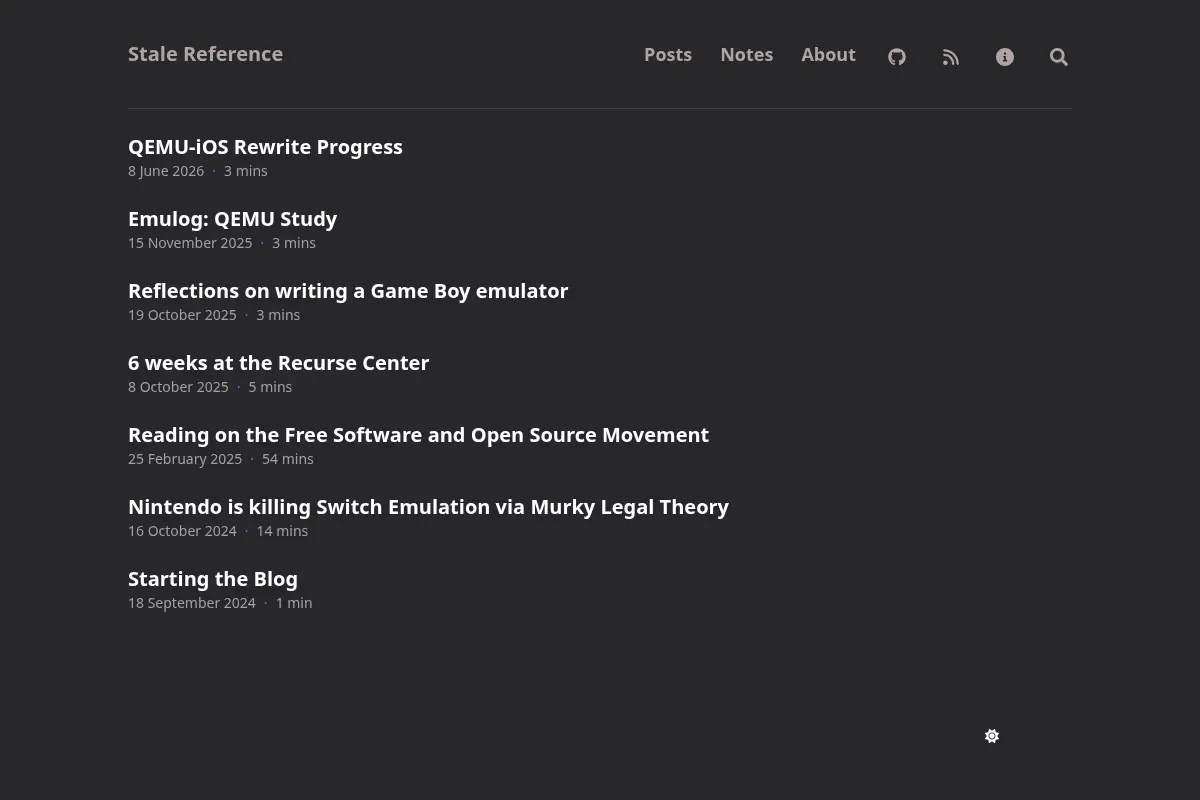
Task: Click the date 18 September 2024
Action: [192, 603]
